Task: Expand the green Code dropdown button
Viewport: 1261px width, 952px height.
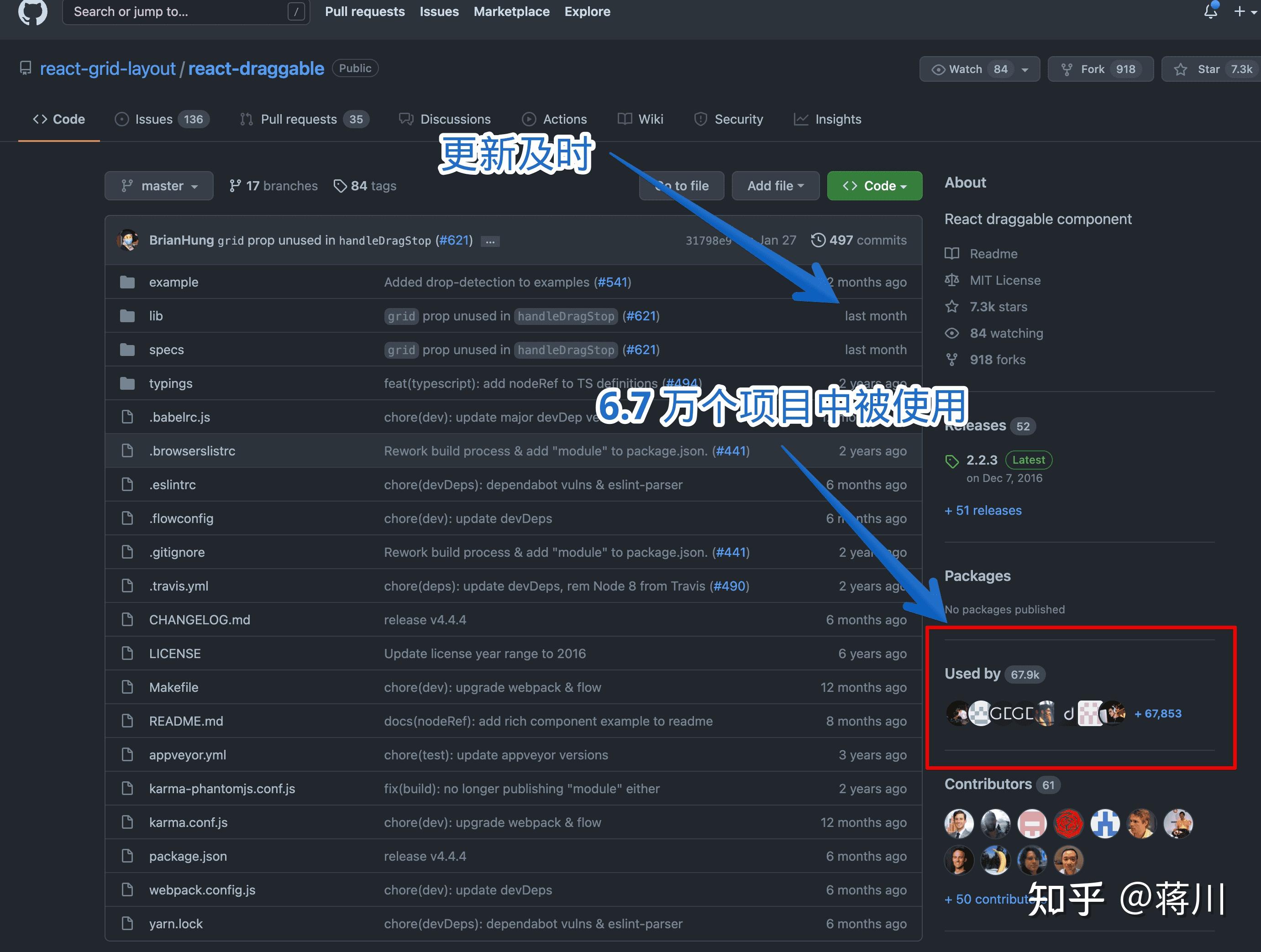Action: 874,186
